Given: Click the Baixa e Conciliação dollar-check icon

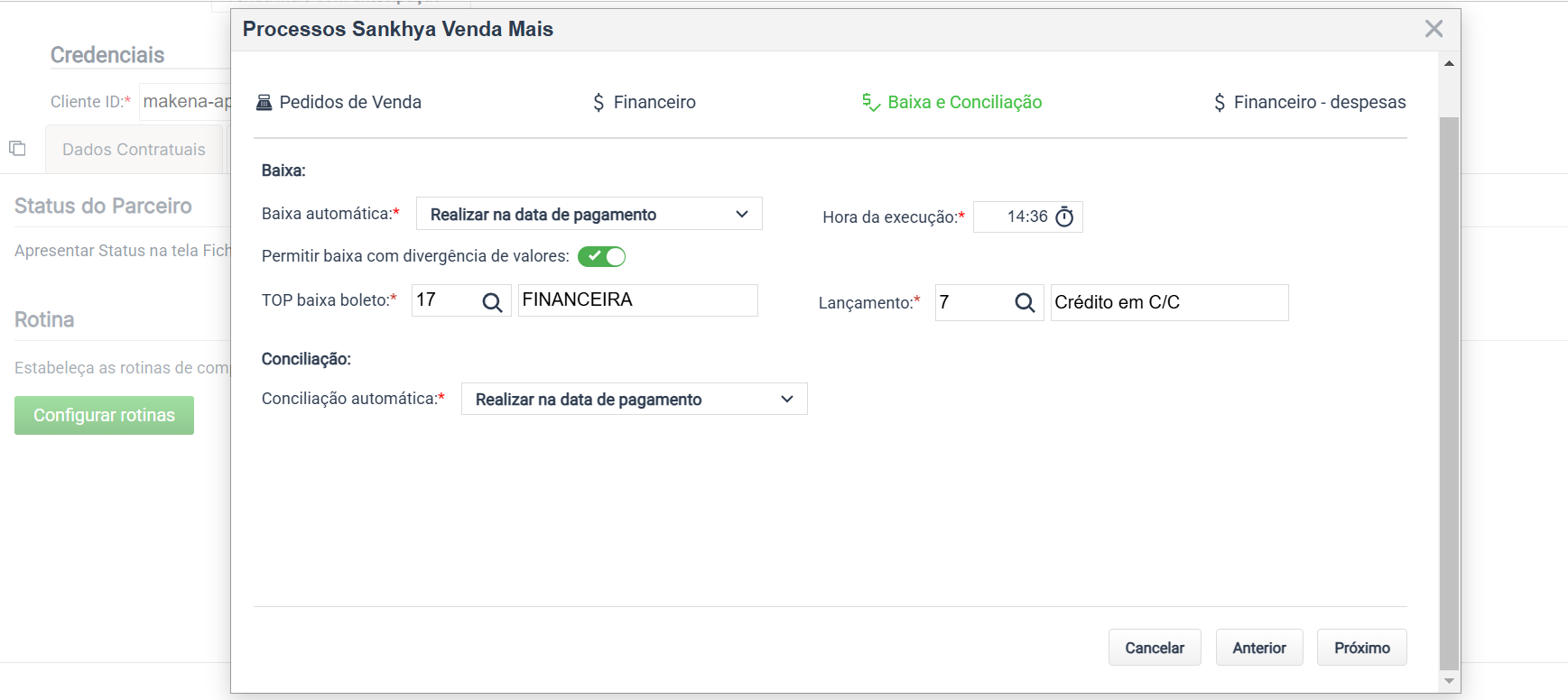Looking at the screenshot, I should (871, 103).
